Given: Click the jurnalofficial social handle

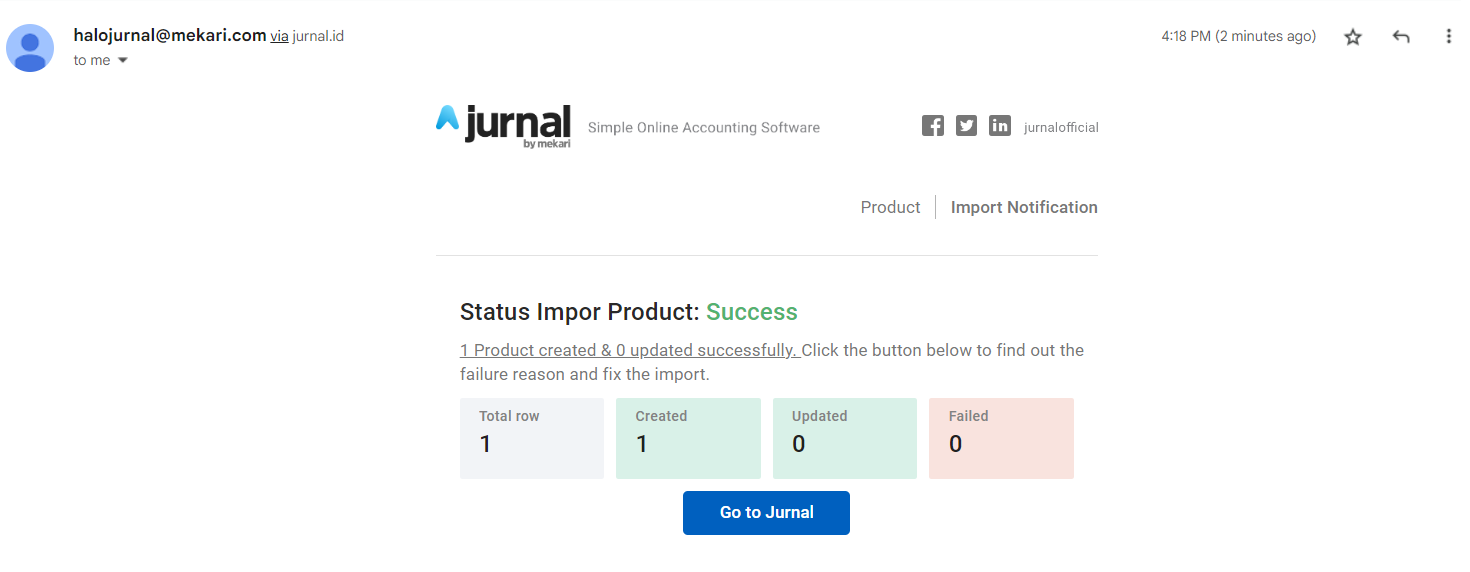Looking at the screenshot, I should coord(1061,127).
